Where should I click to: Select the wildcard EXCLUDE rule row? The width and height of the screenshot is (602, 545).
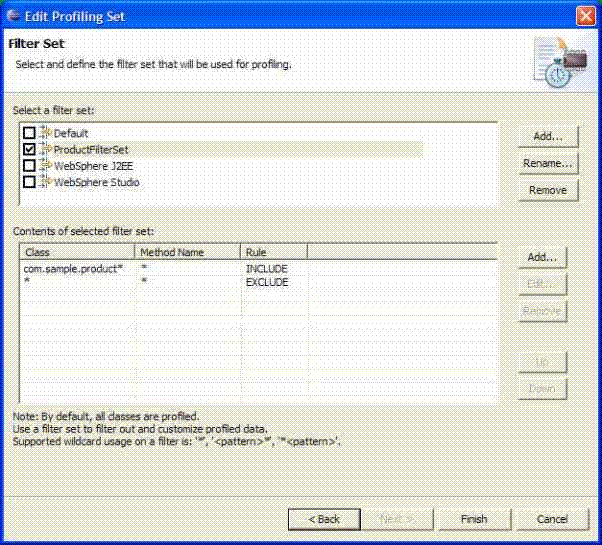80,283
